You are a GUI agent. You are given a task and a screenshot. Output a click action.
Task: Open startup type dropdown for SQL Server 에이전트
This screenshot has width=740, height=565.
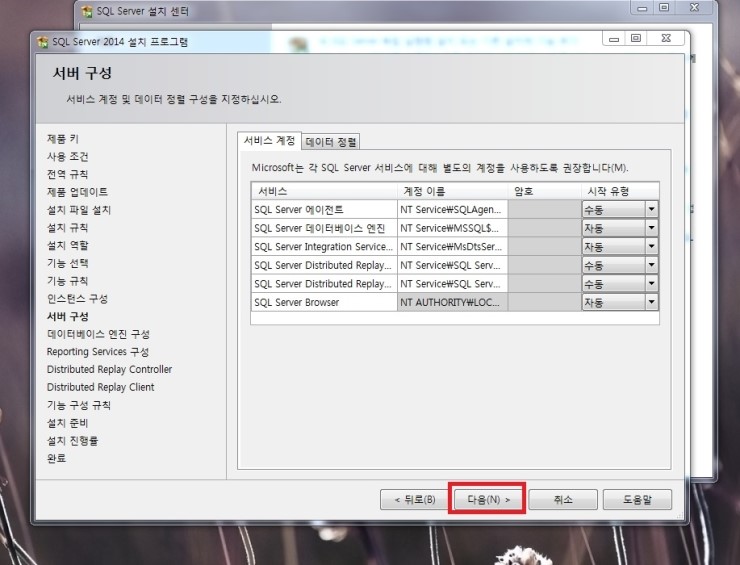pos(651,209)
